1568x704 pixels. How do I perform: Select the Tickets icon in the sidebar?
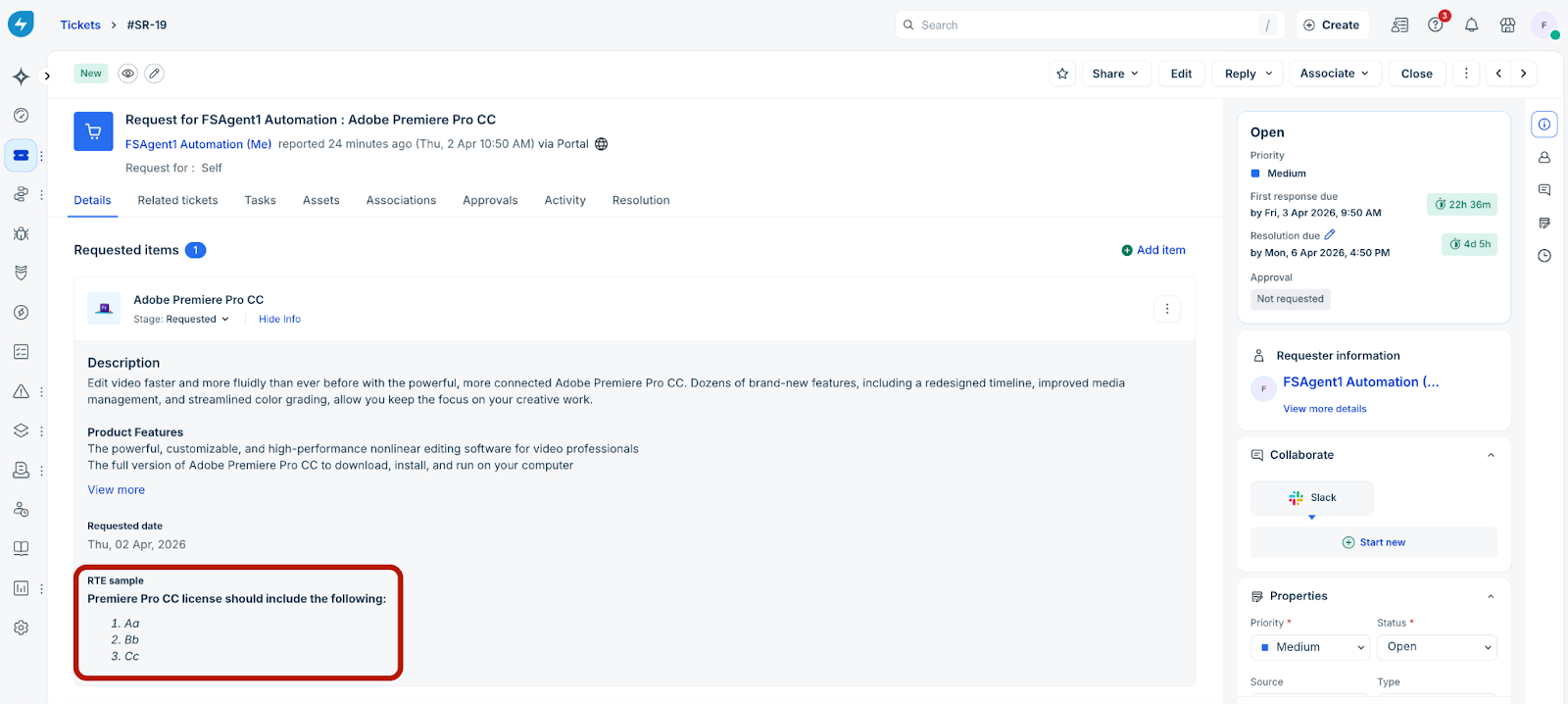point(21,155)
